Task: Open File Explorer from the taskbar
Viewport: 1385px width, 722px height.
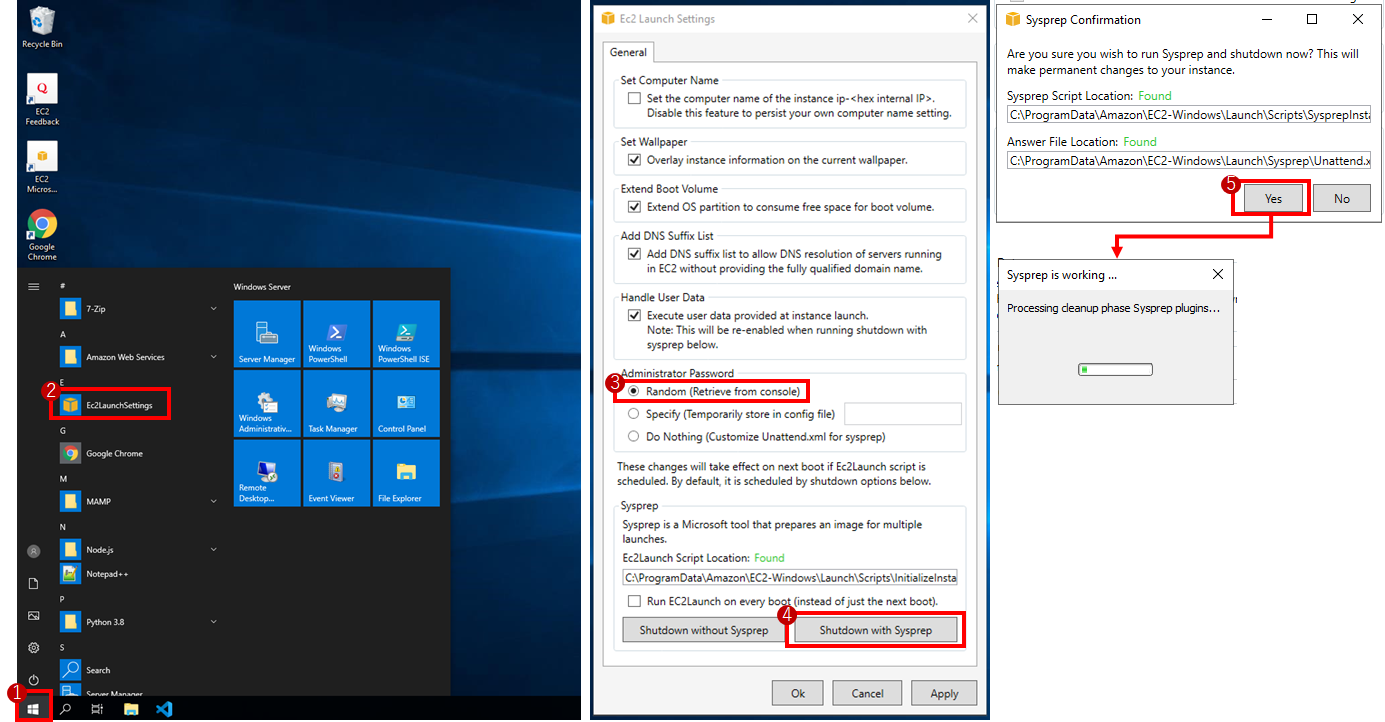Action: [x=131, y=709]
